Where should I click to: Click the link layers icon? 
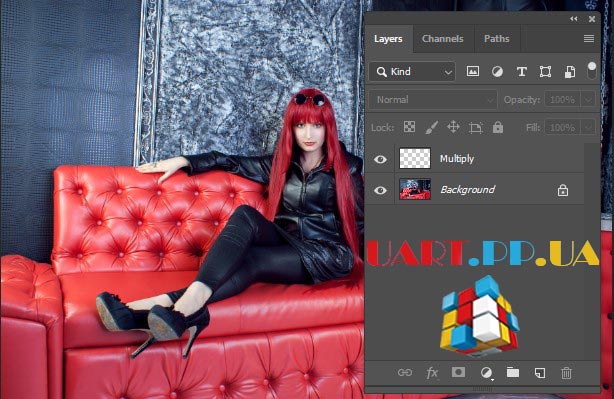(405, 372)
